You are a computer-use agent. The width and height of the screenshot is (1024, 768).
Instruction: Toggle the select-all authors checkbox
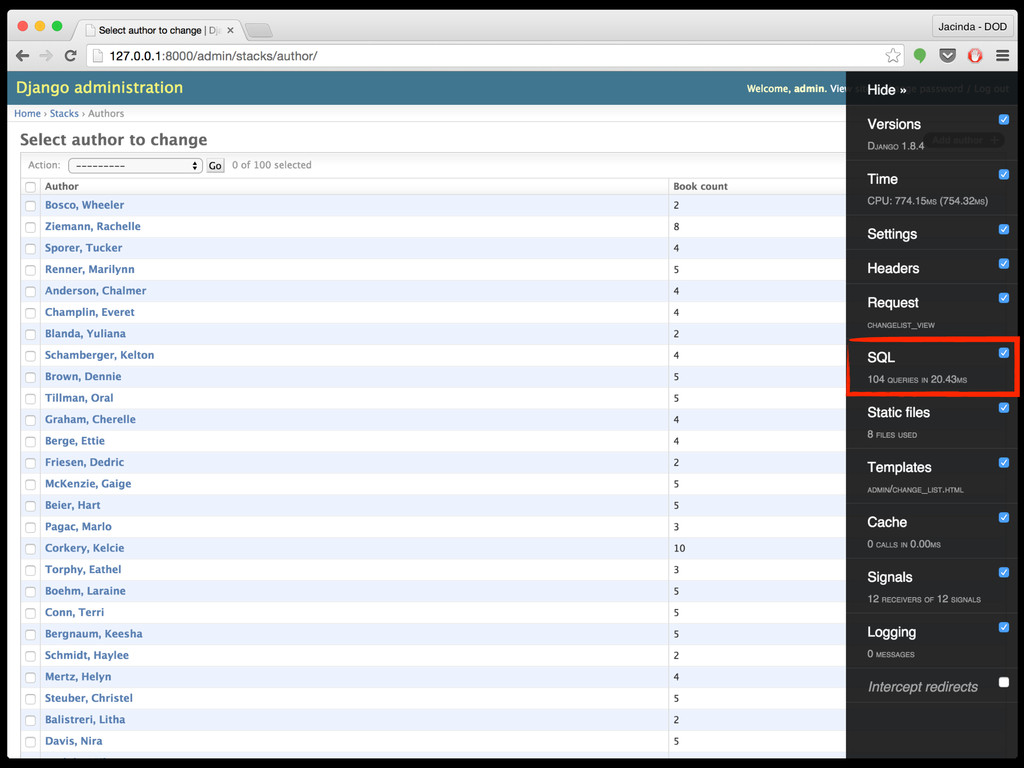coord(31,187)
